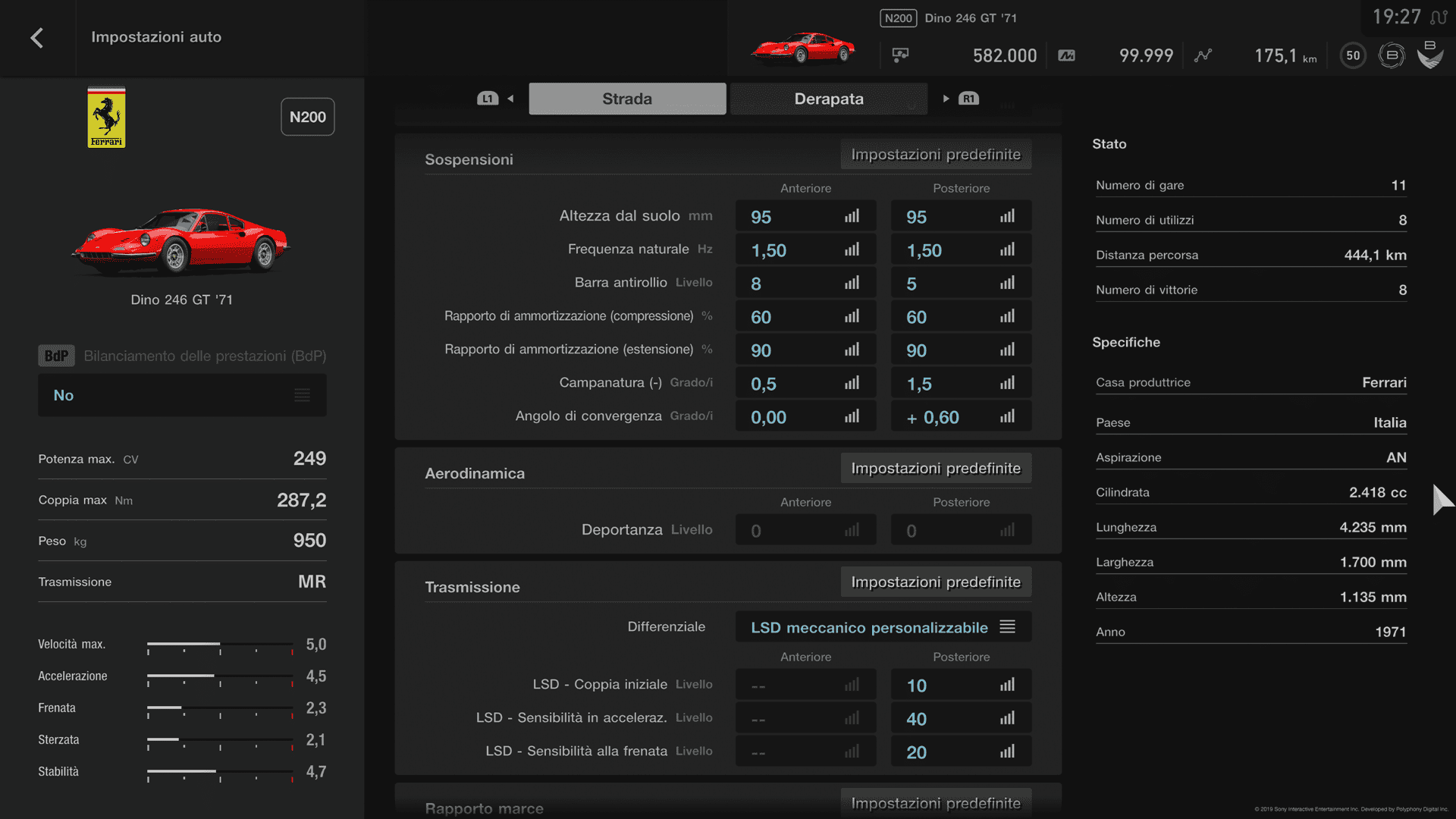Reset Sospensioni with Impostazioni predefinite
The height and width of the screenshot is (819, 1456).
[x=935, y=155]
